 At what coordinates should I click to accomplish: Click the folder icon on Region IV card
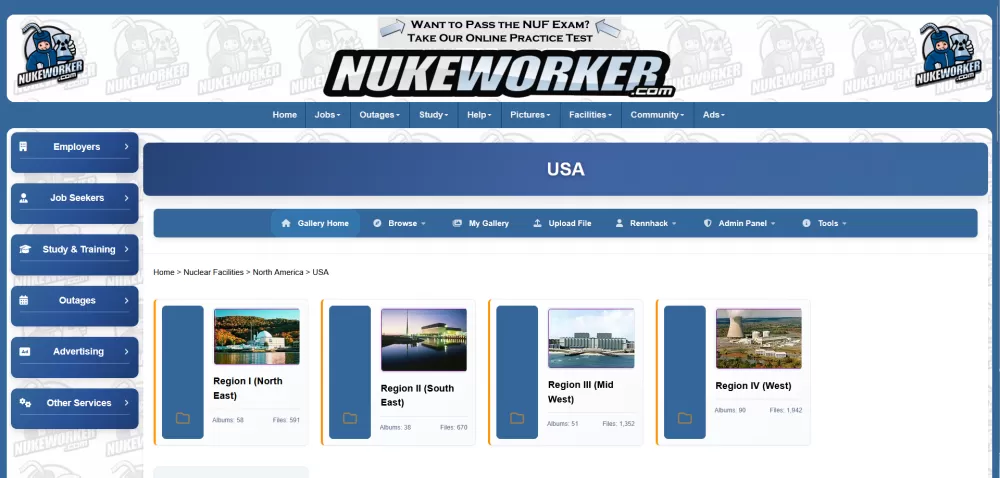[x=684, y=418]
